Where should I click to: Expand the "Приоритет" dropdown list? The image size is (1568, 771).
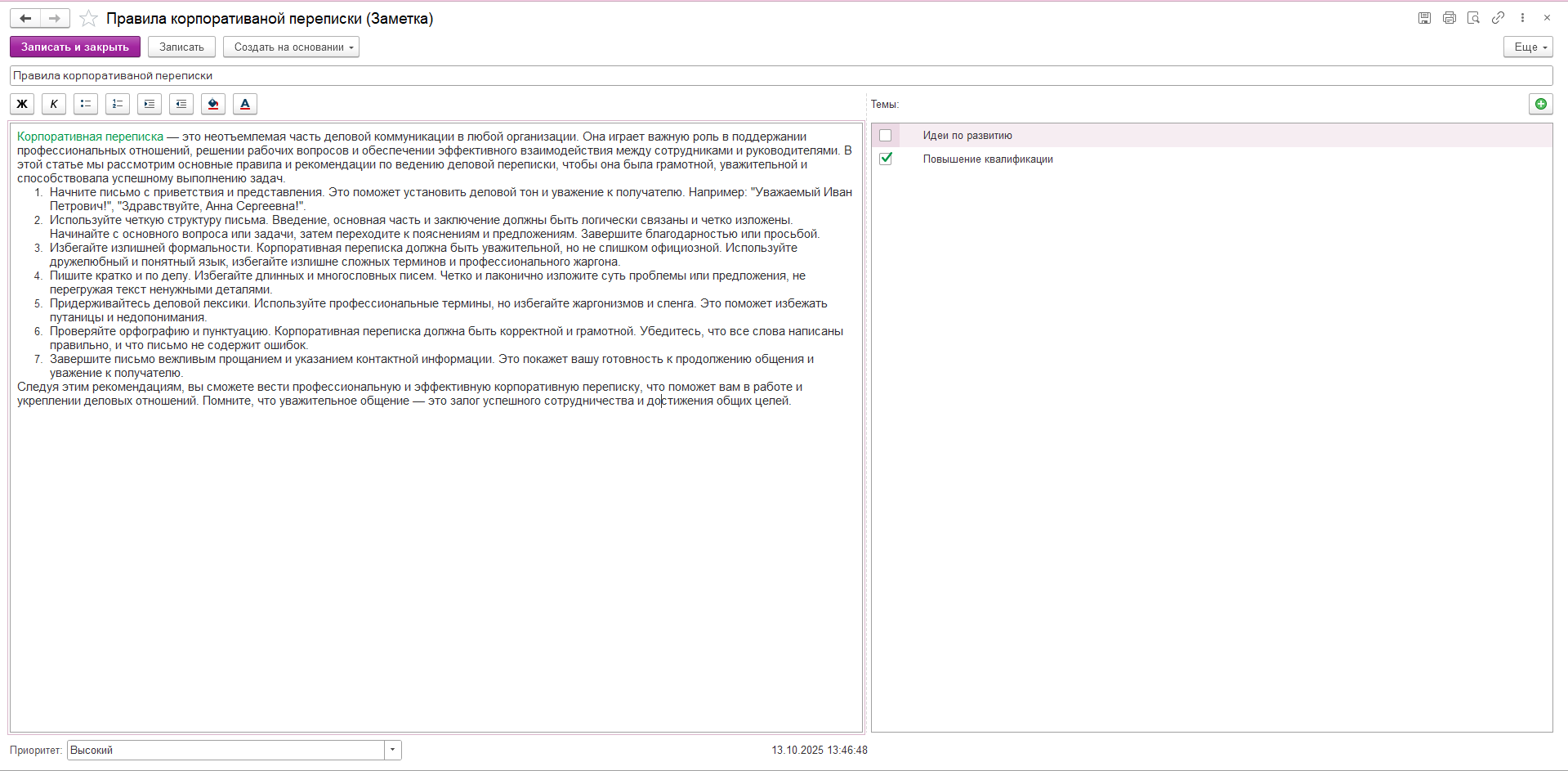click(393, 750)
